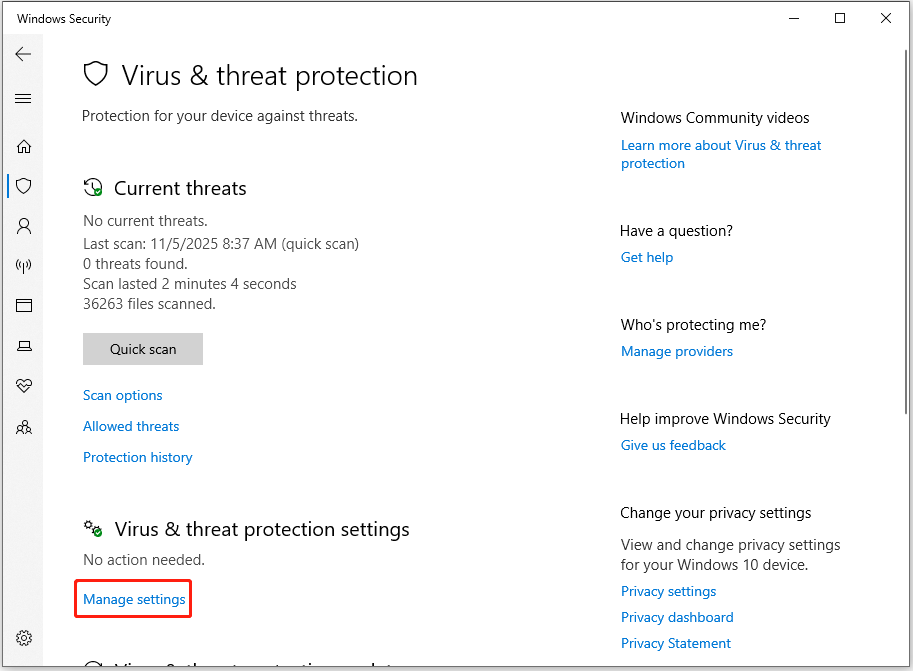Open Manage providers
Image resolution: width=913 pixels, height=671 pixels.
[676, 351]
